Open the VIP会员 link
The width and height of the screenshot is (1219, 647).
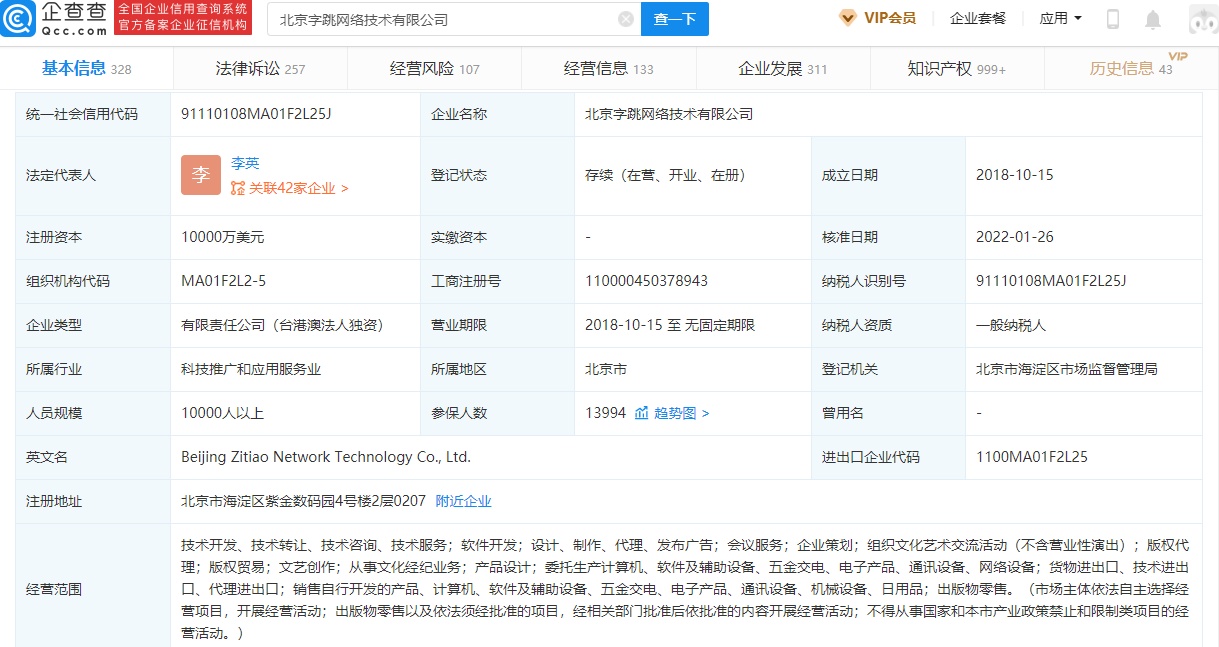pyautogui.click(x=889, y=18)
